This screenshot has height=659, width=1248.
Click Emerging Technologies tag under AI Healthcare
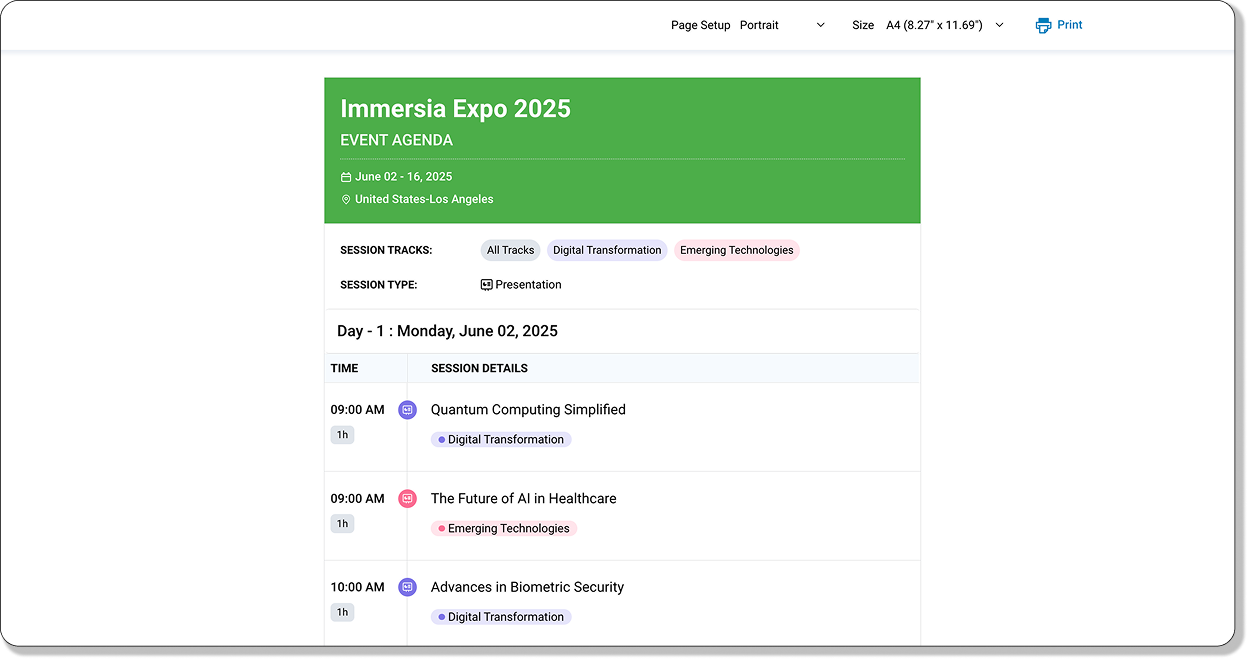[504, 529]
